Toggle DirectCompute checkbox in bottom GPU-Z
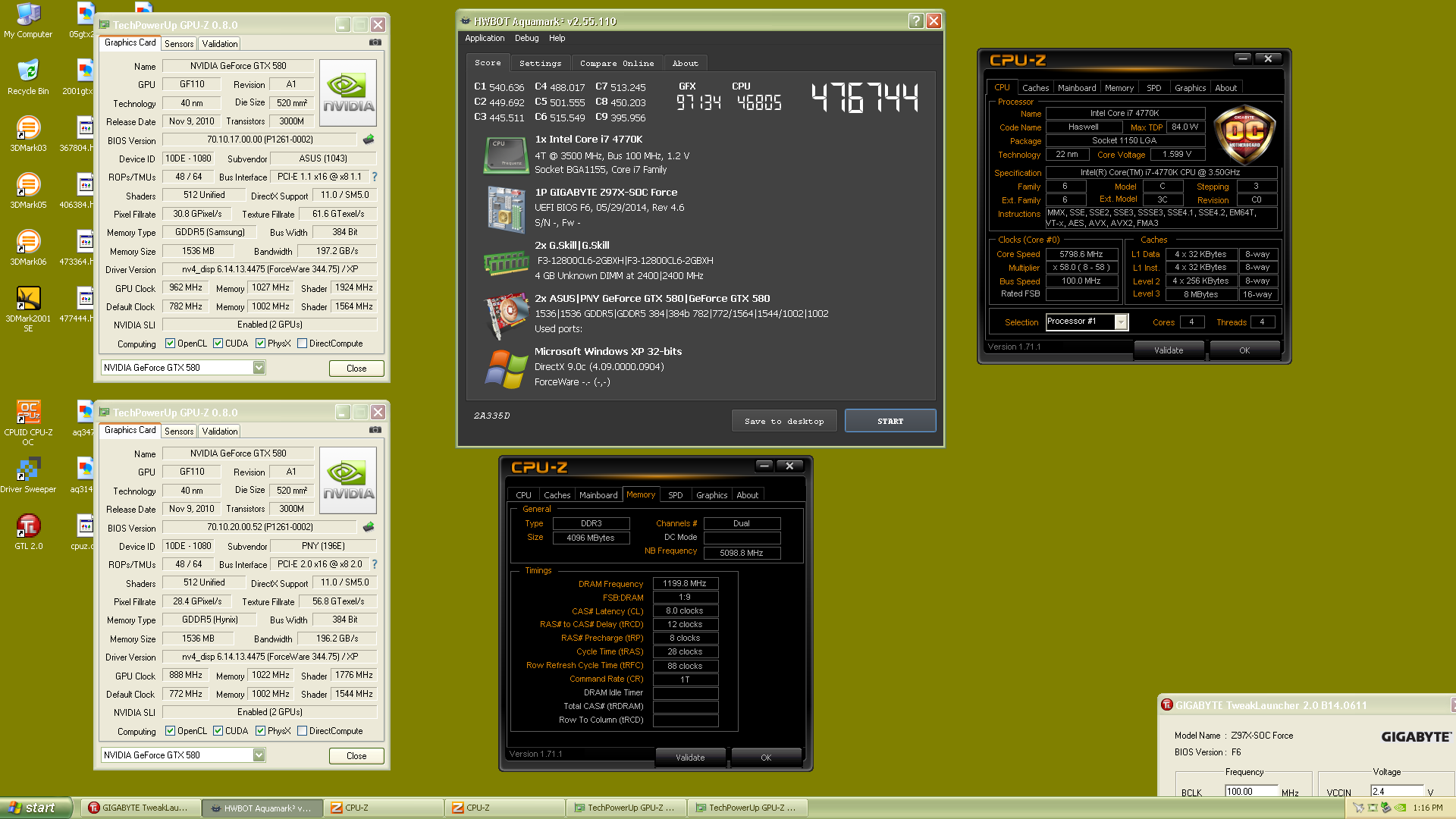The image size is (1456, 819). pos(302,731)
